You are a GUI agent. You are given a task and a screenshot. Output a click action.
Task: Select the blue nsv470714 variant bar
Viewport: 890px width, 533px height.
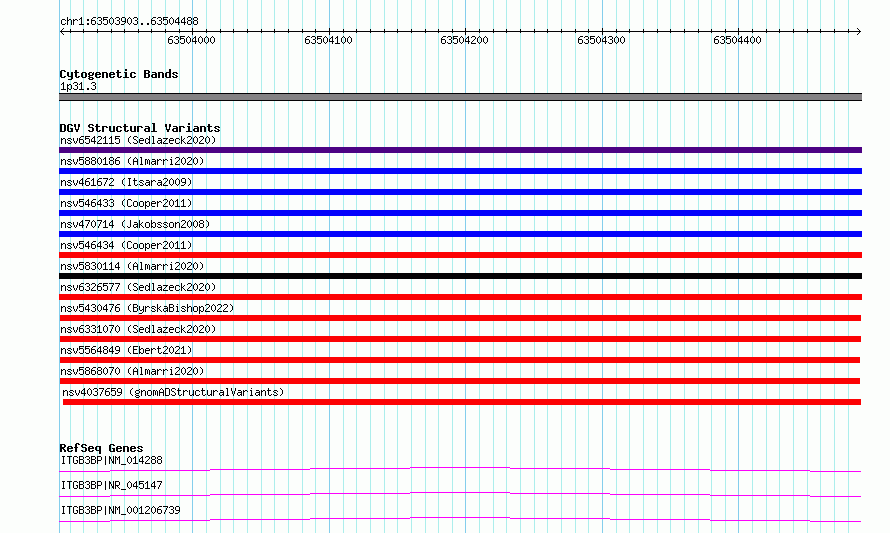click(460, 234)
